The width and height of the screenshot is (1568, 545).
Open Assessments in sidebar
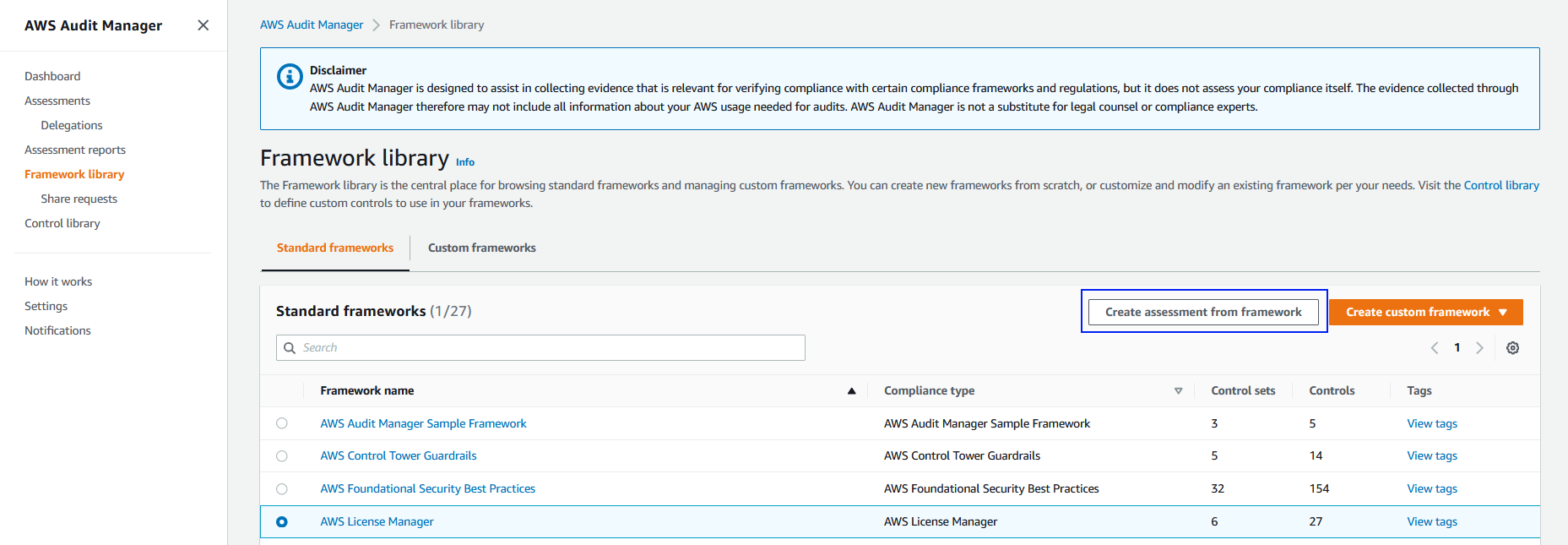coord(57,101)
